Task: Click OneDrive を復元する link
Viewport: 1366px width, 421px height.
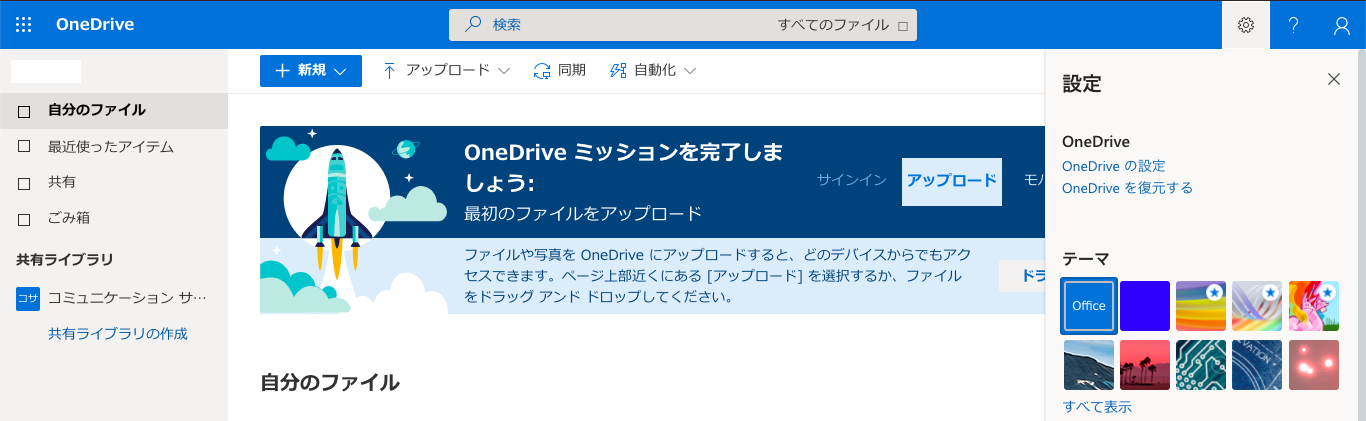Action: point(1127,188)
